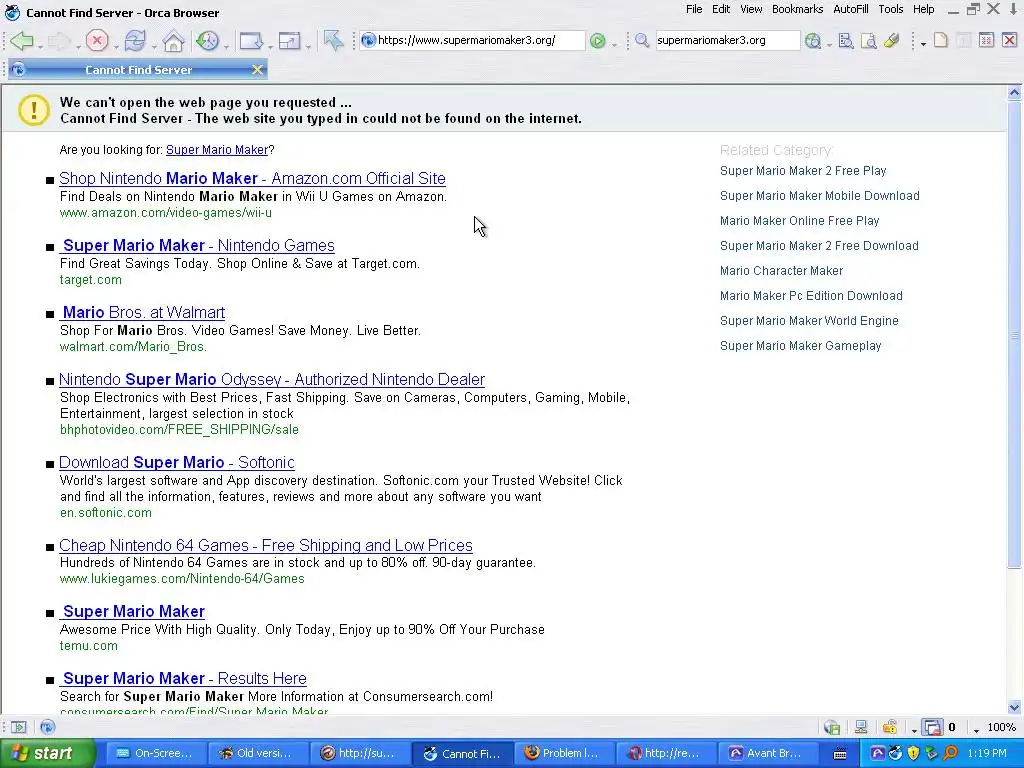This screenshot has height=768, width=1024.
Task: Open the Forward button history dropdown arrow
Action: 78,46
